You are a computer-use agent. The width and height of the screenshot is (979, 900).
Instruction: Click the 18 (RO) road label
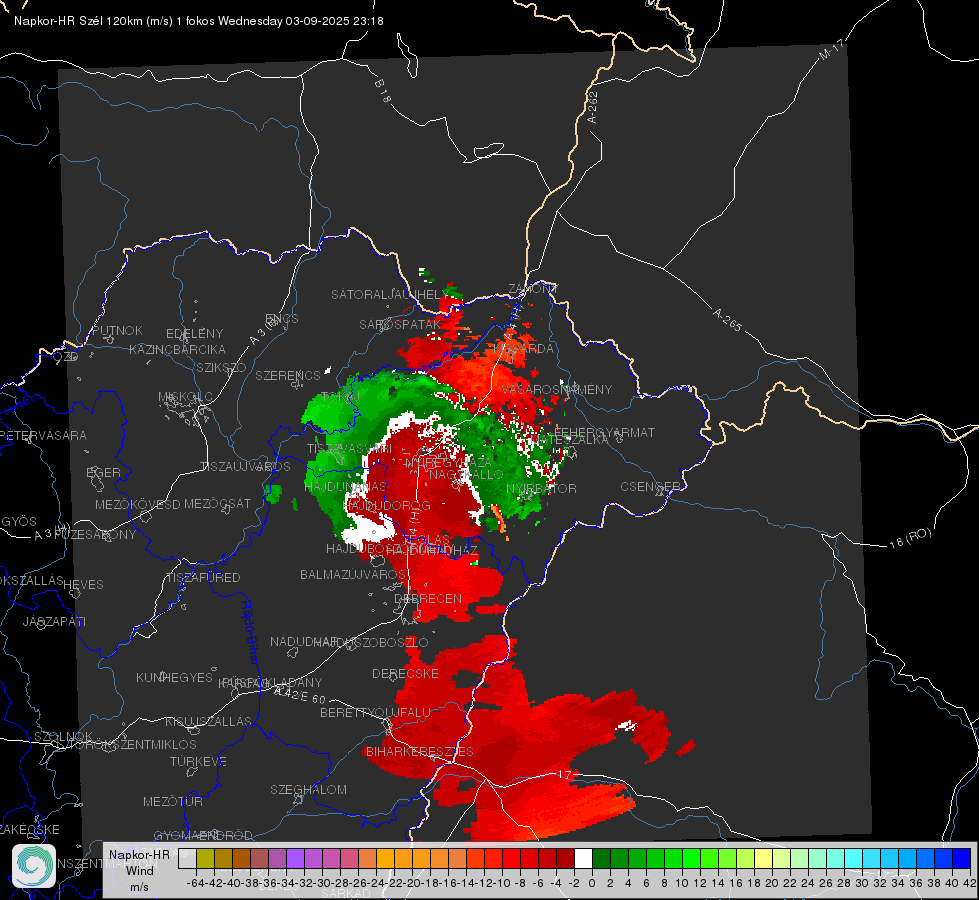coord(910,538)
